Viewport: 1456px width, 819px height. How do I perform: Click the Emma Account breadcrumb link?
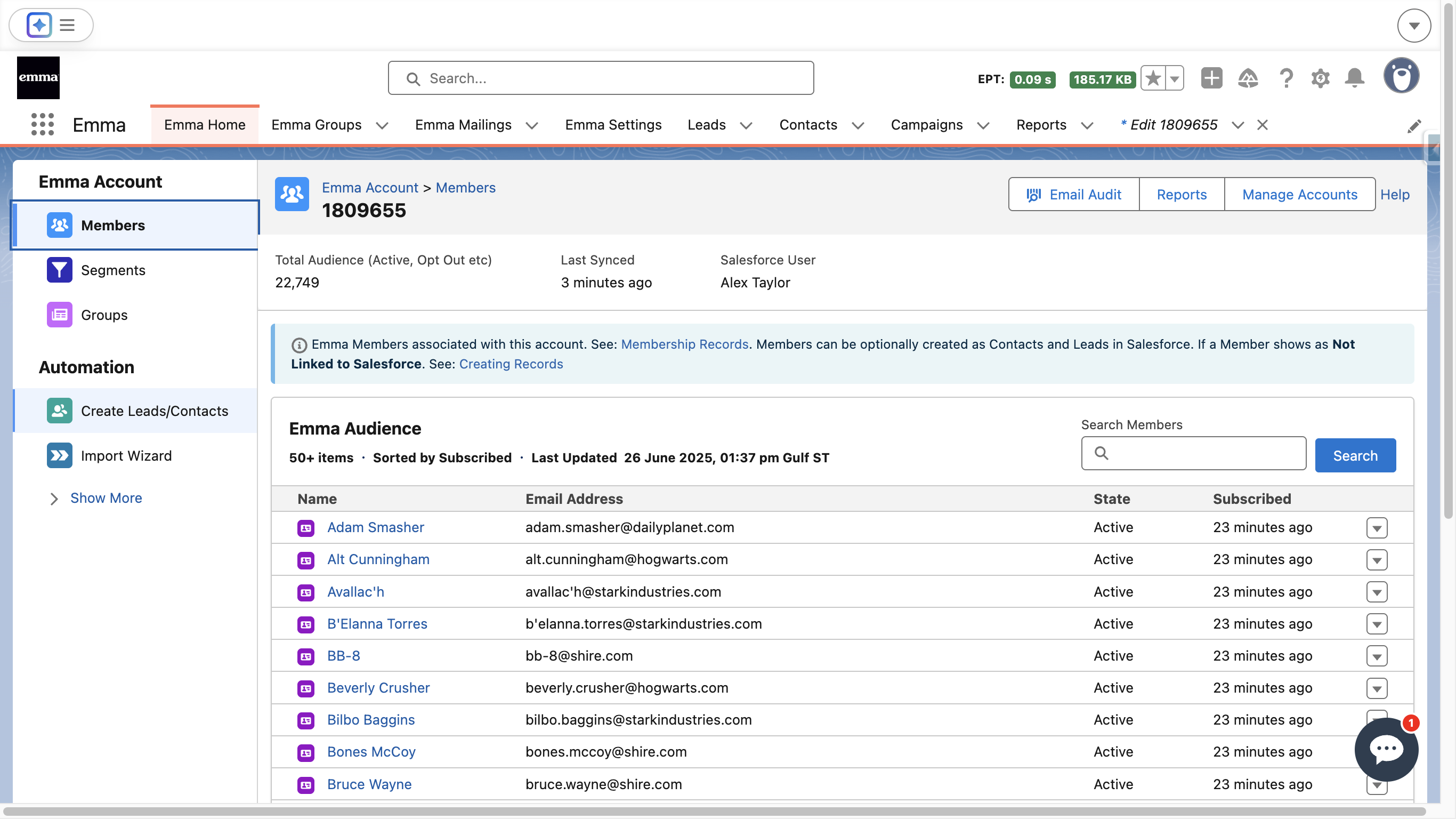pos(370,187)
